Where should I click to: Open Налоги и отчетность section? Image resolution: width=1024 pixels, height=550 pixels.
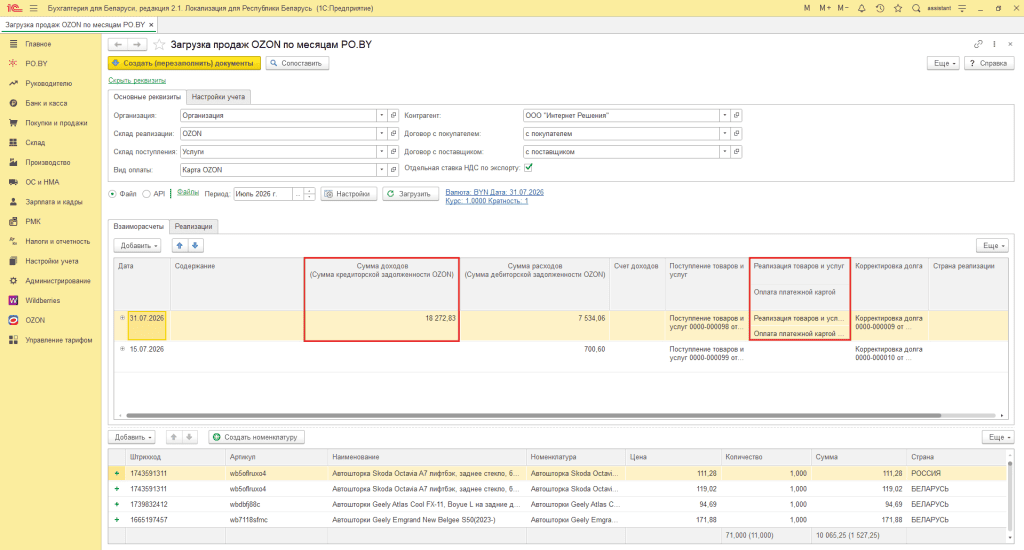[x=57, y=241]
